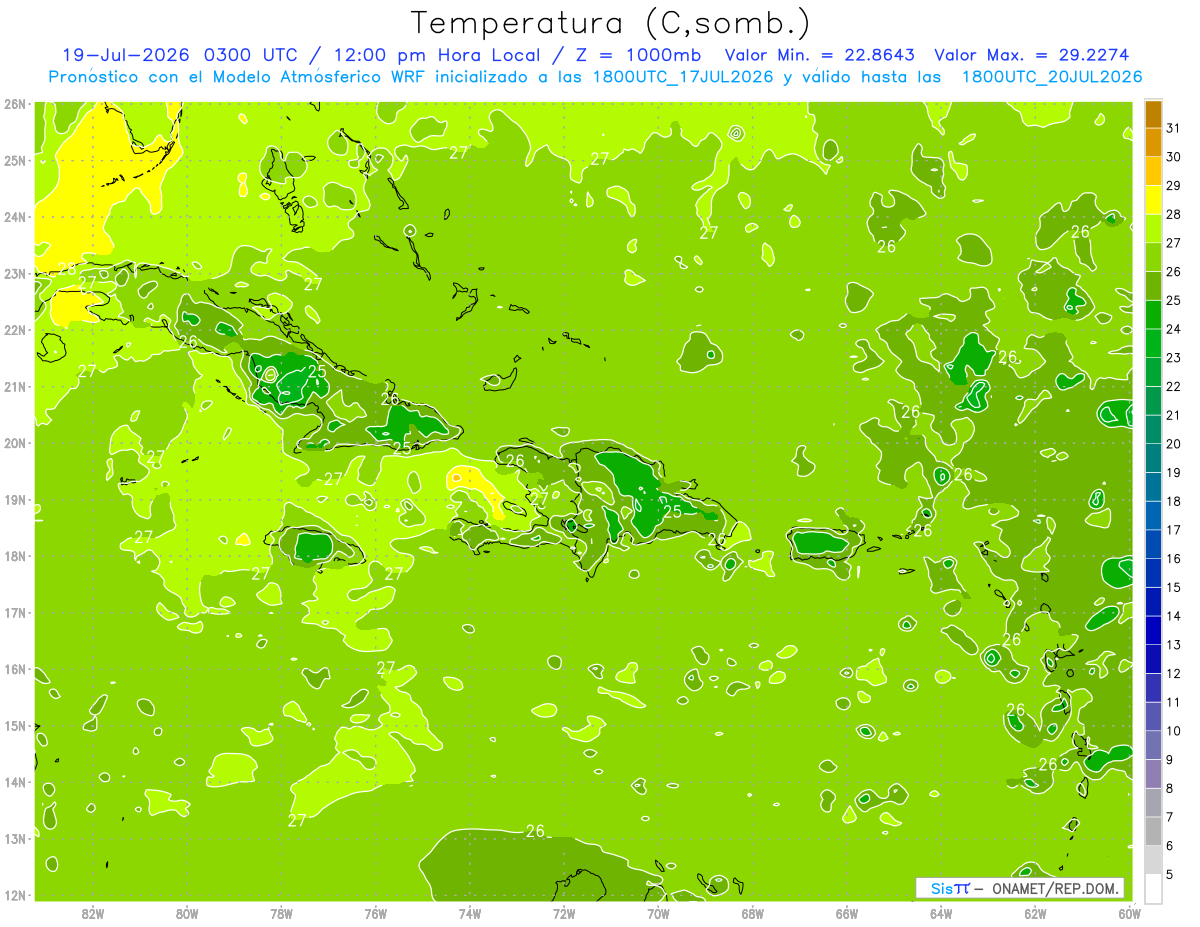Click the 16N latitude axis label
This screenshot has width=1200, height=927.
(15, 669)
